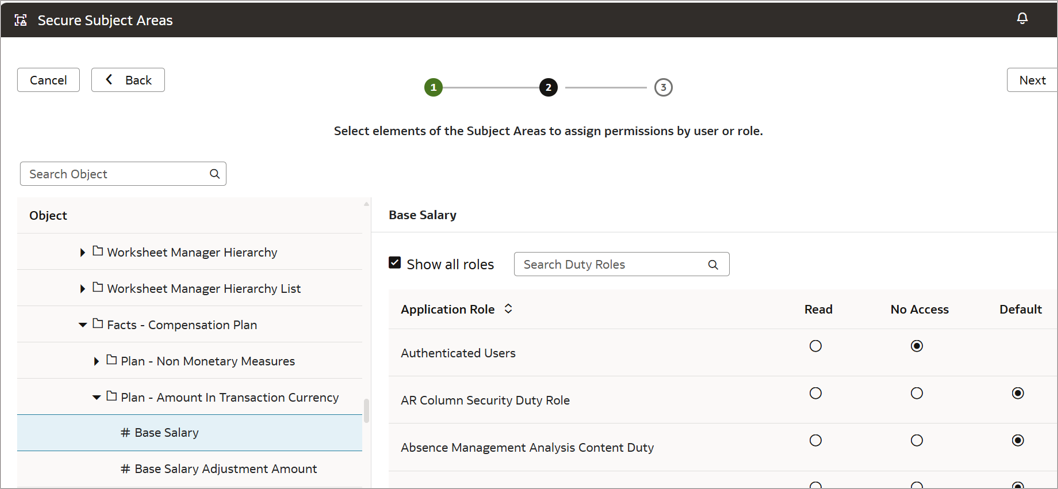Collapse the Facts - Compensation Plan node
Screen dimensions: 1058x489
pyautogui.click(x=82, y=325)
